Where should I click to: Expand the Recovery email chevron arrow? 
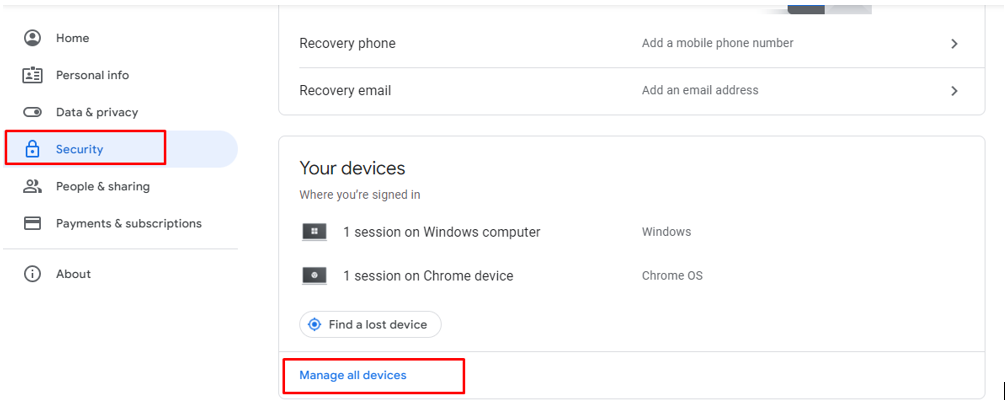(x=954, y=91)
